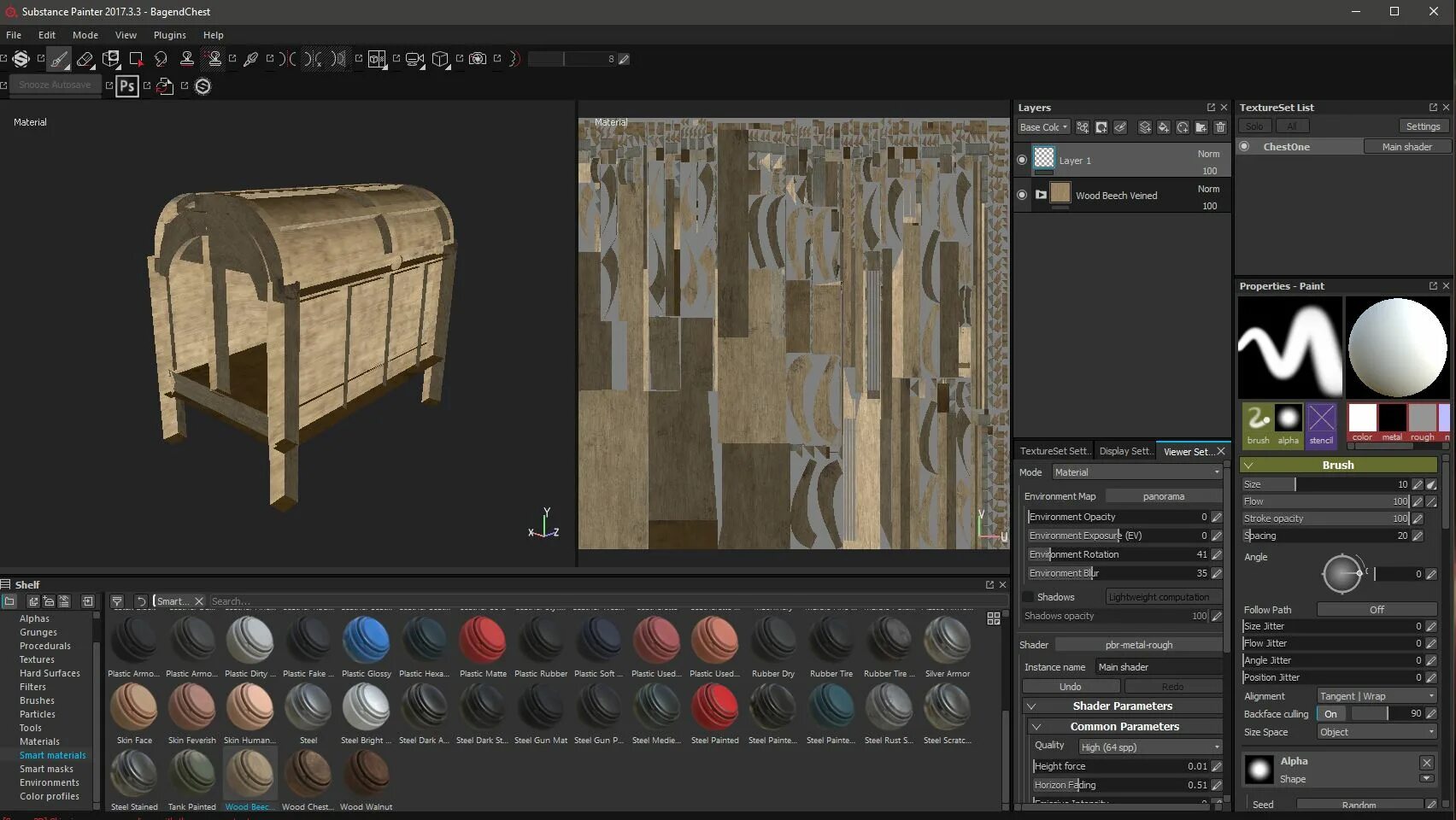Screen dimensions: 1456x820
Task: Activate the Polygon Fill tool
Action: click(135, 58)
